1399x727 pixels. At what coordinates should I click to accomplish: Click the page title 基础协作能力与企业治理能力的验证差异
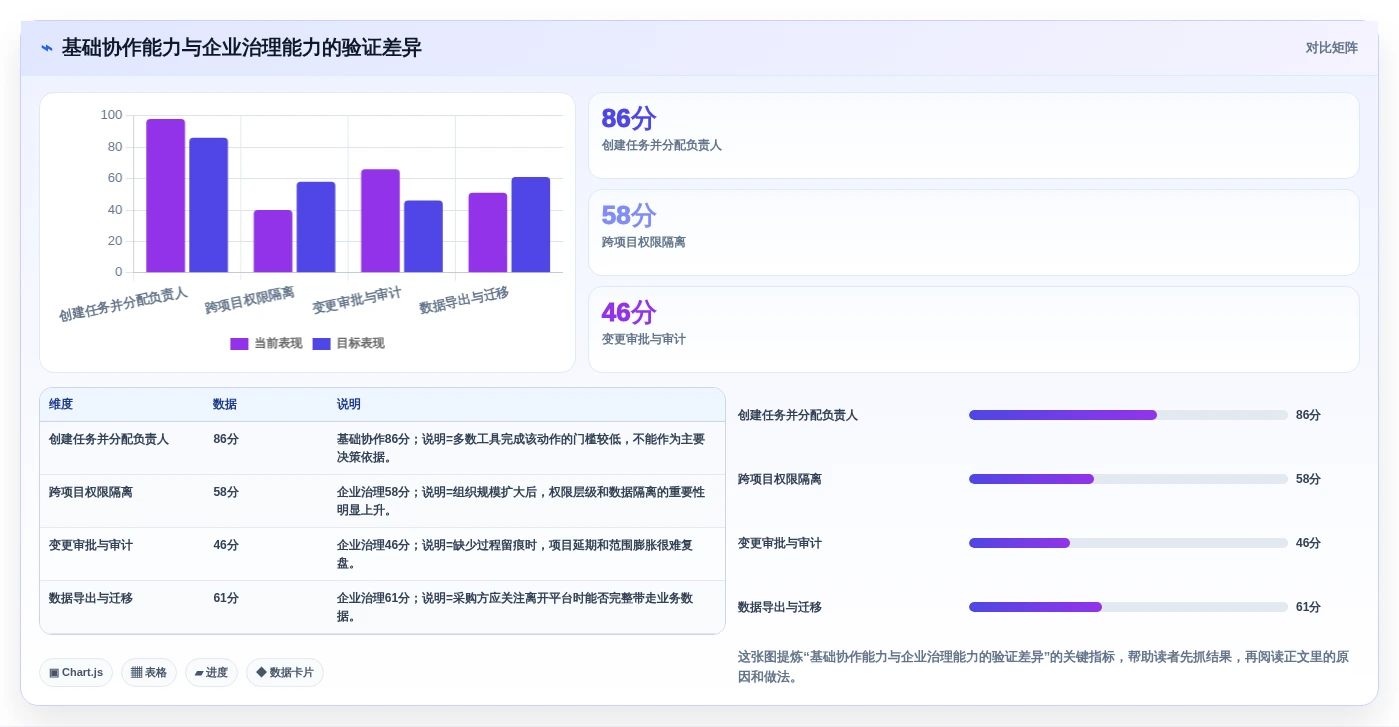click(x=242, y=48)
